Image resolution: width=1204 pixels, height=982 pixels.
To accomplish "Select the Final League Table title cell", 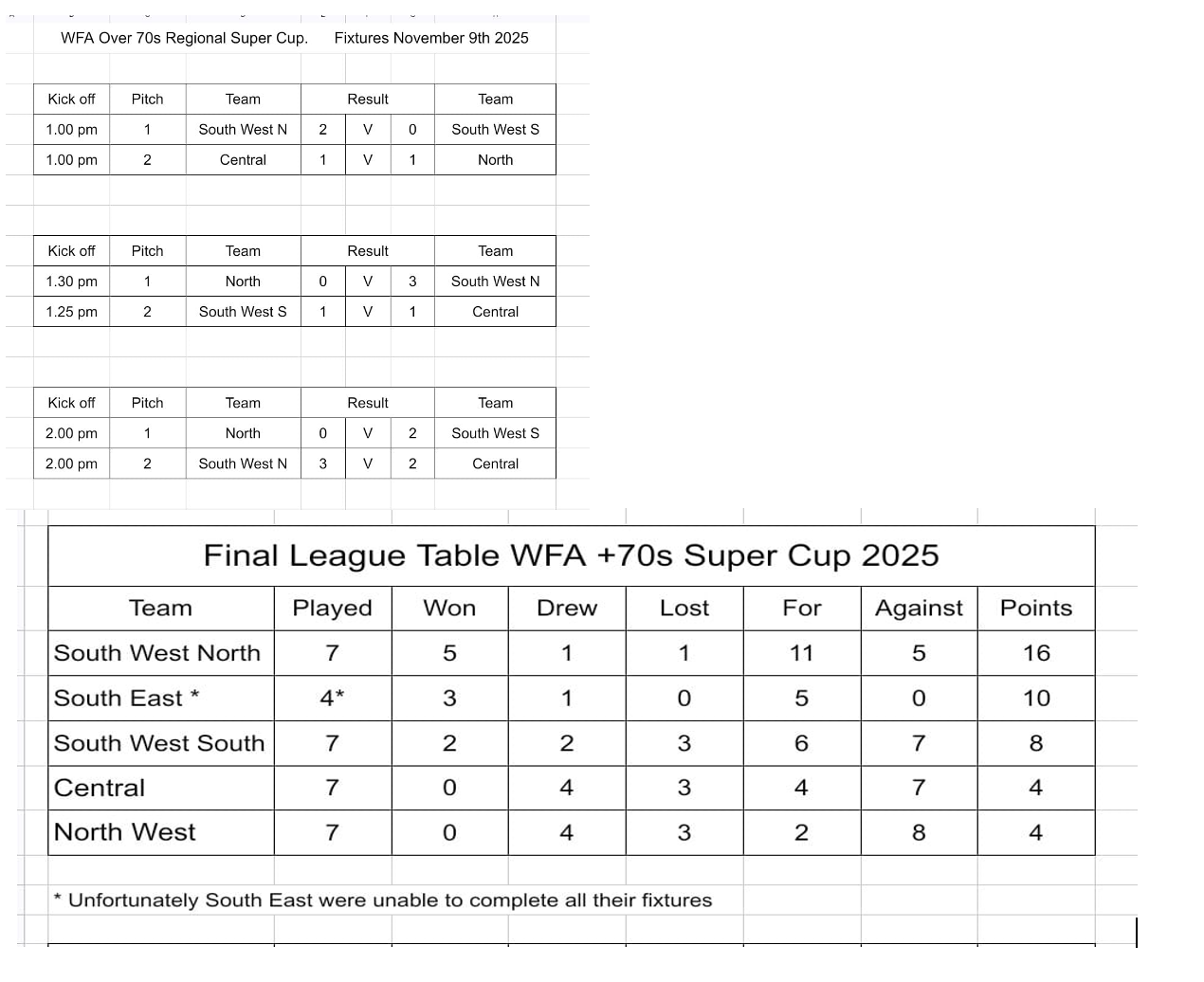I will click(571, 555).
